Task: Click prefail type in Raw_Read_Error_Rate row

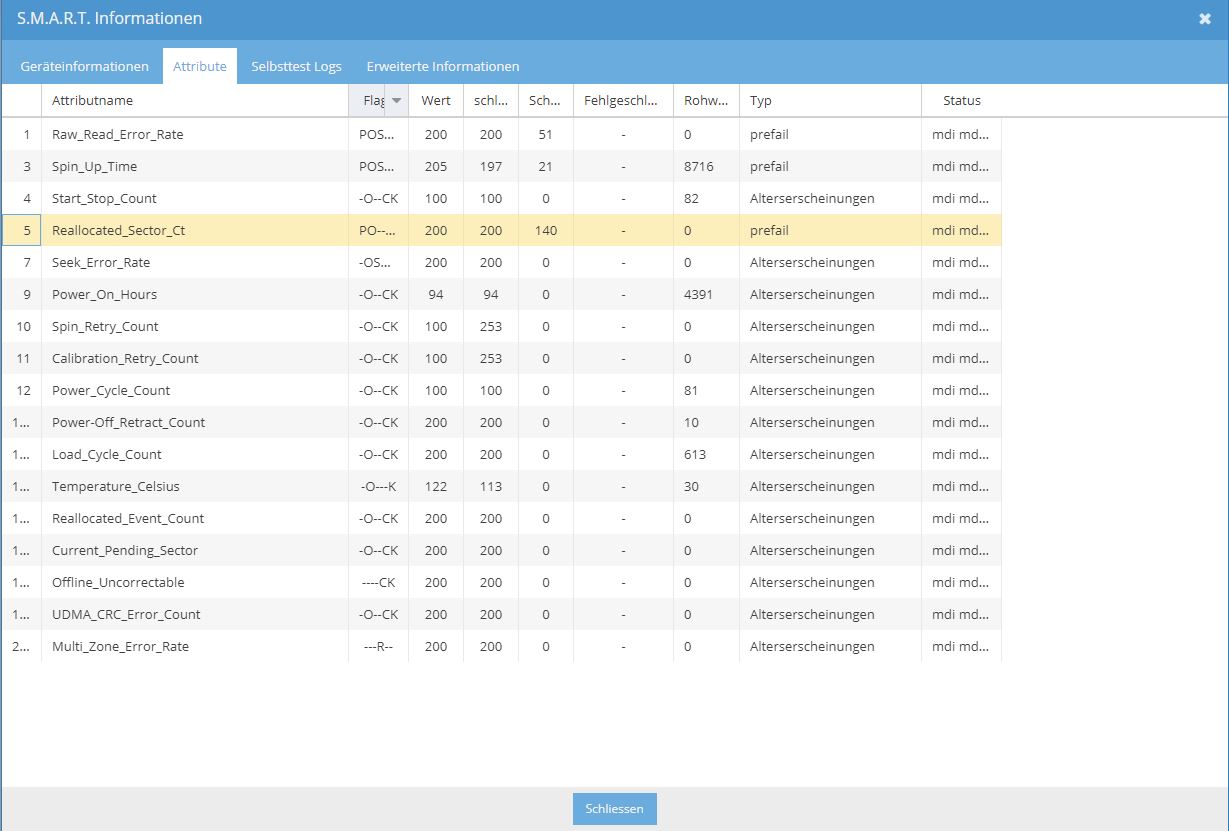Action: (769, 134)
